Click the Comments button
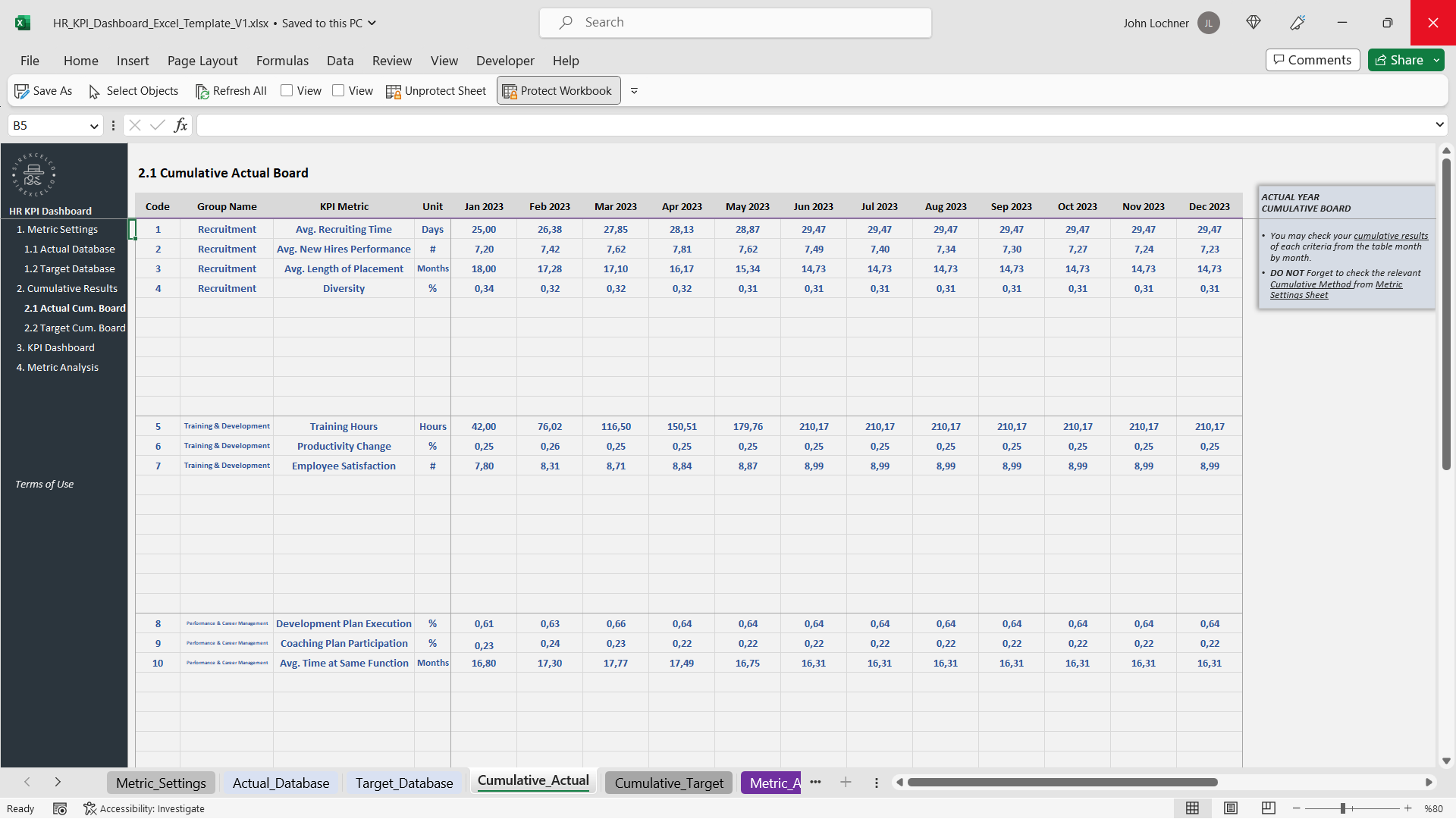 coord(1312,60)
